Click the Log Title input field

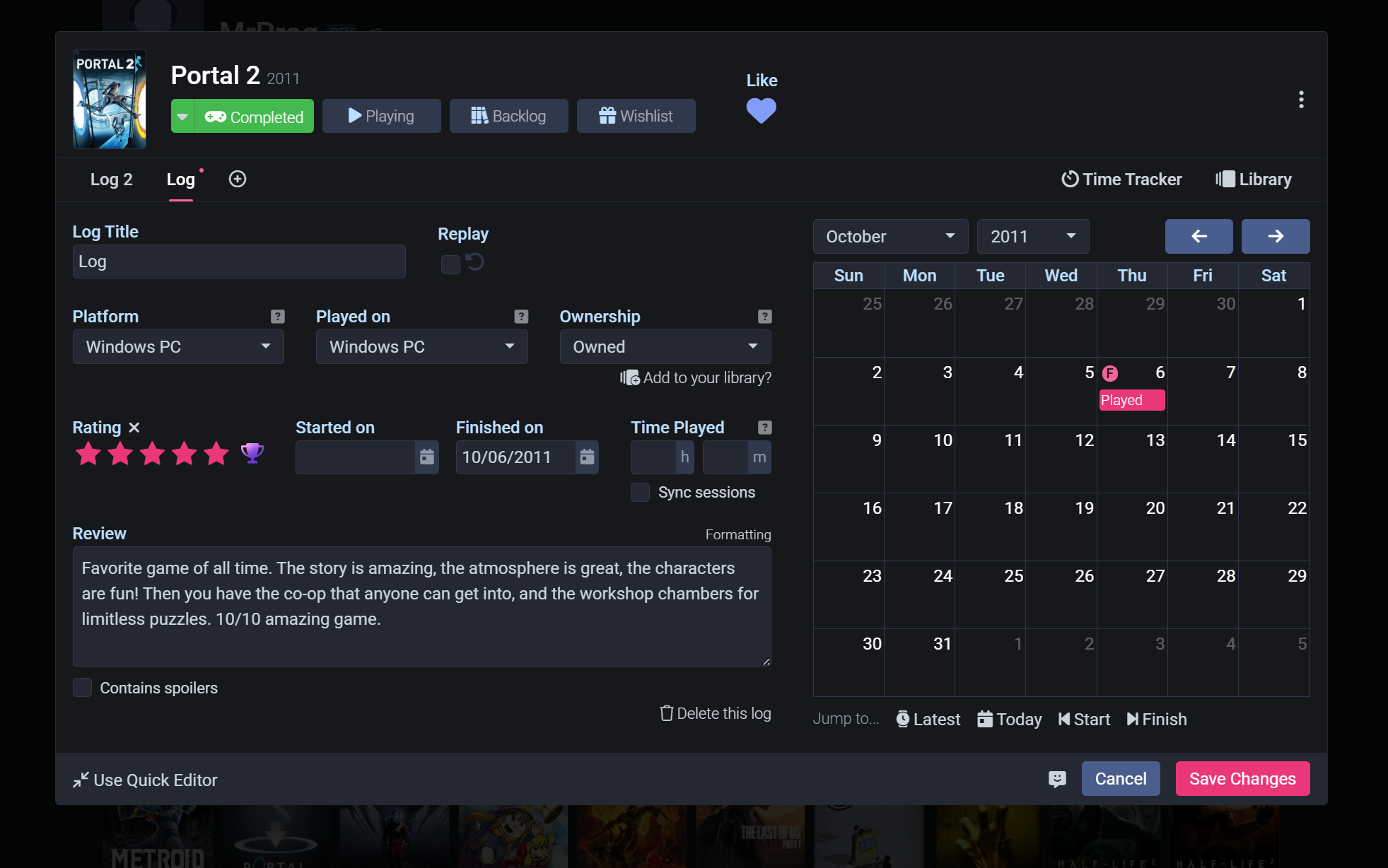[x=239, y=262]
